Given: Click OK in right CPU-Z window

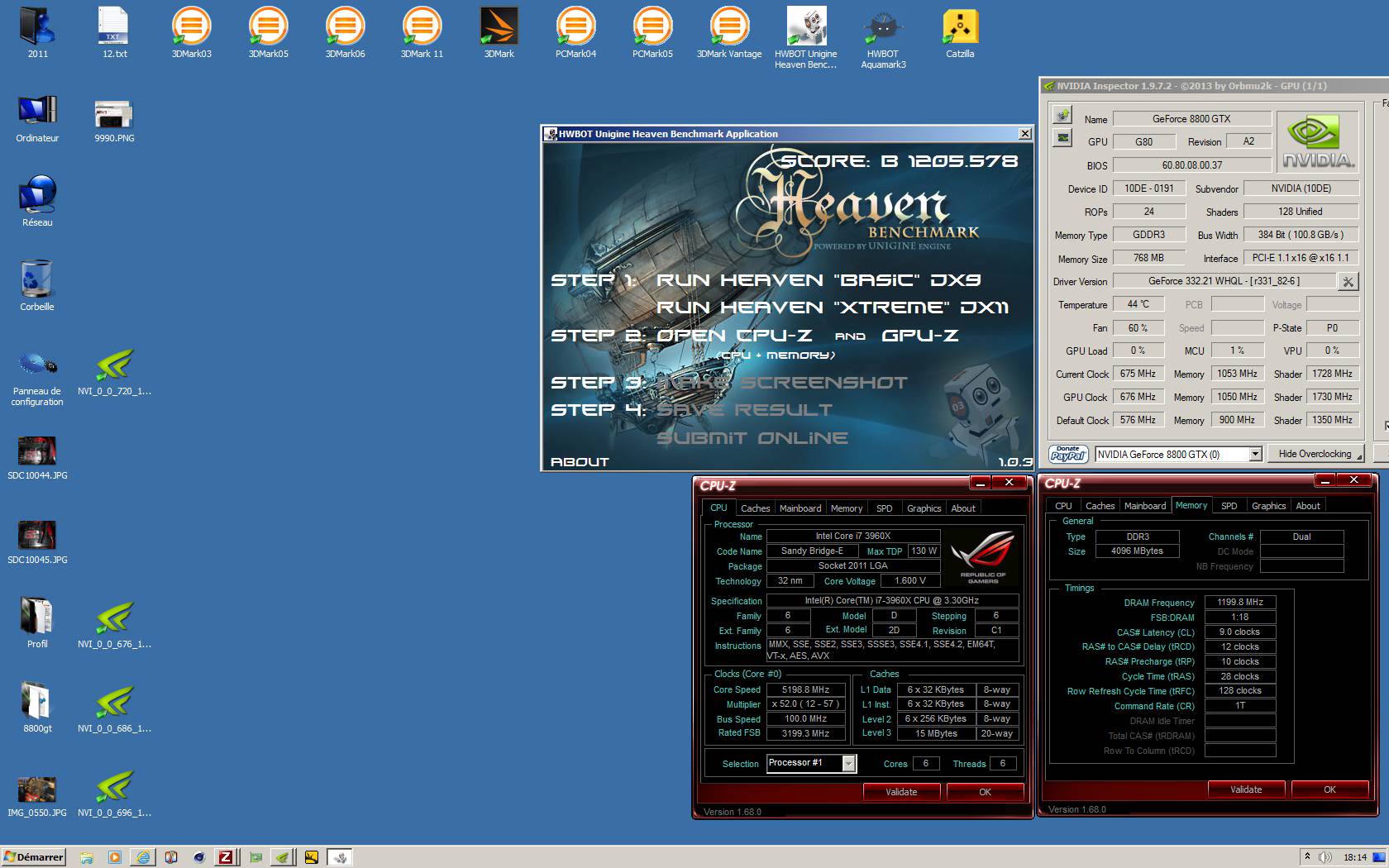Looking at the screenshot, I should 1329,789.
